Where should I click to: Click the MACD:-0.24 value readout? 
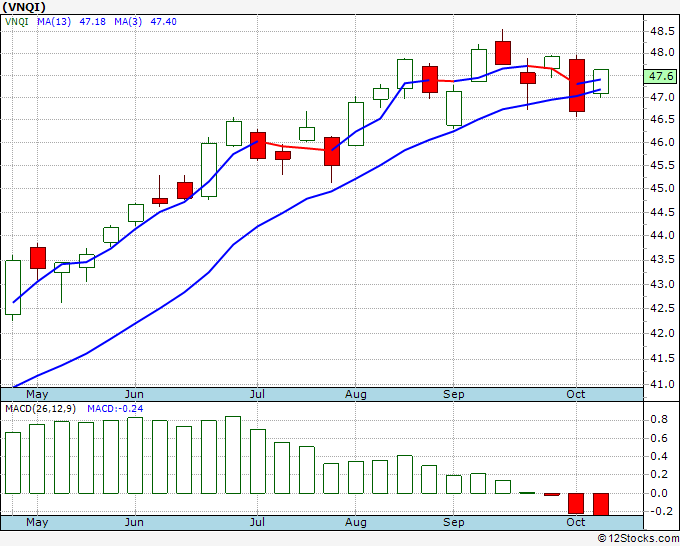pos(115,409)
